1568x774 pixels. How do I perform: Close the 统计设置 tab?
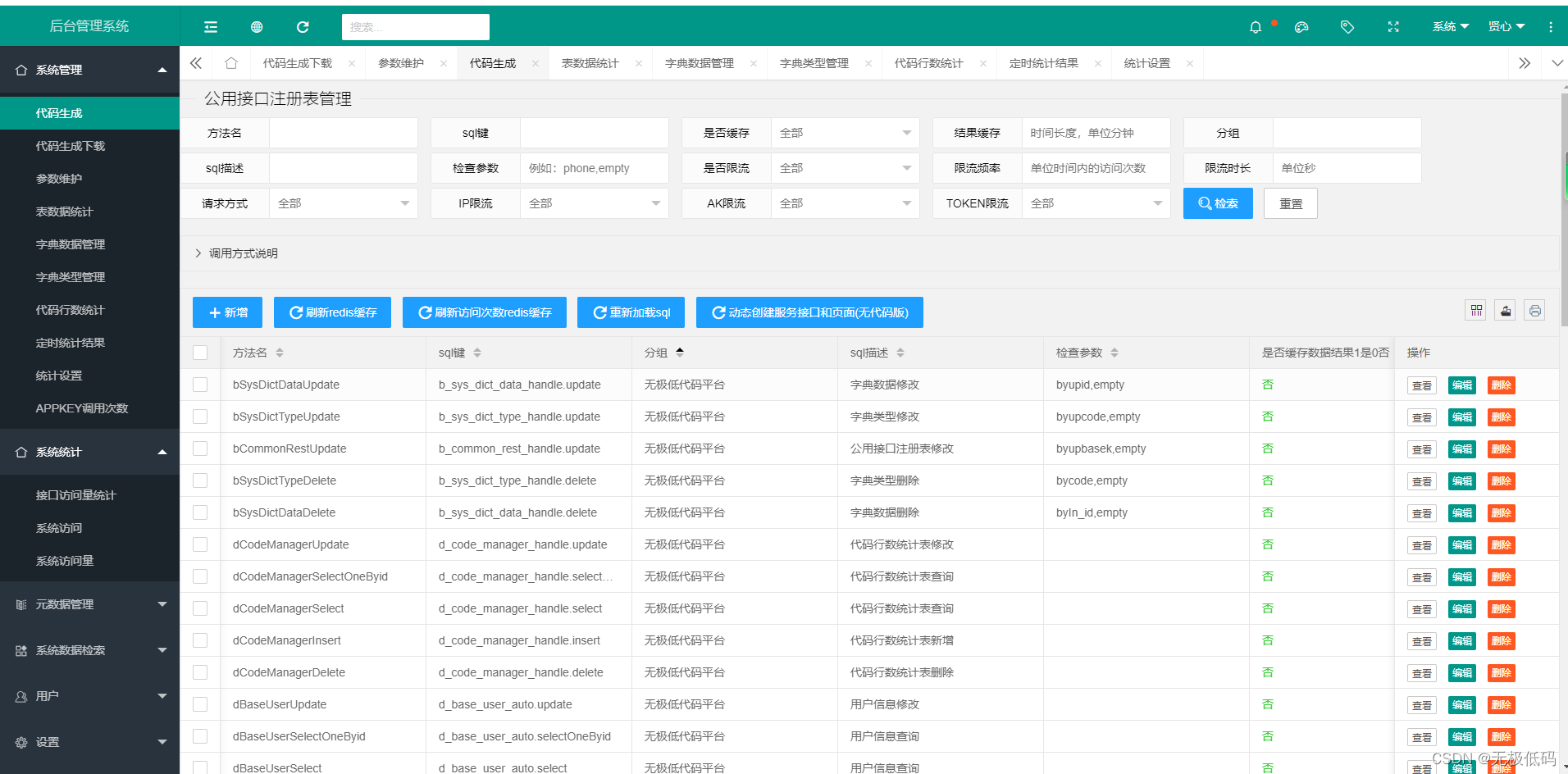(x=1190, y=63)
